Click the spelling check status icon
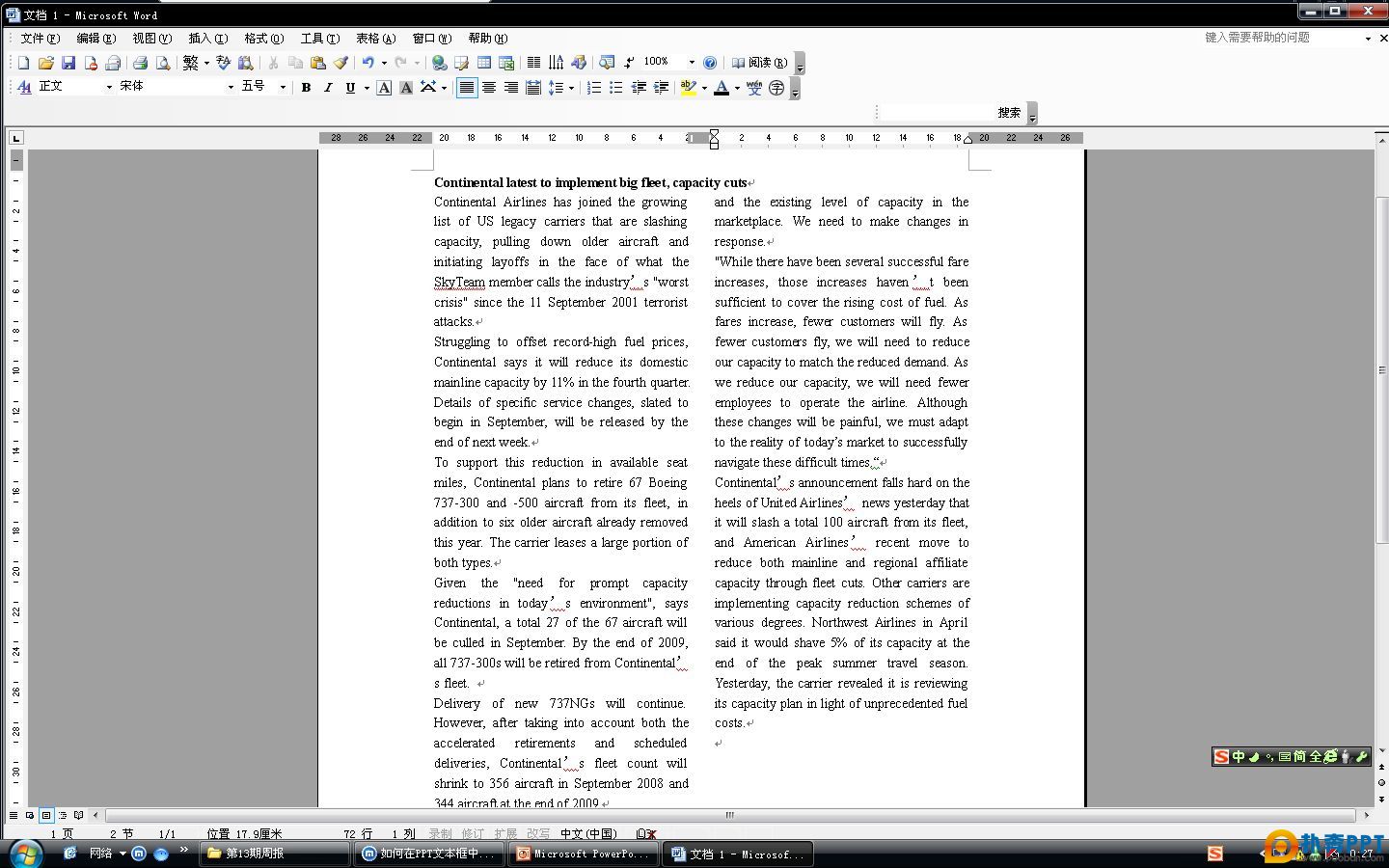The image size is (1389, 868). click(x=646, y=834)
